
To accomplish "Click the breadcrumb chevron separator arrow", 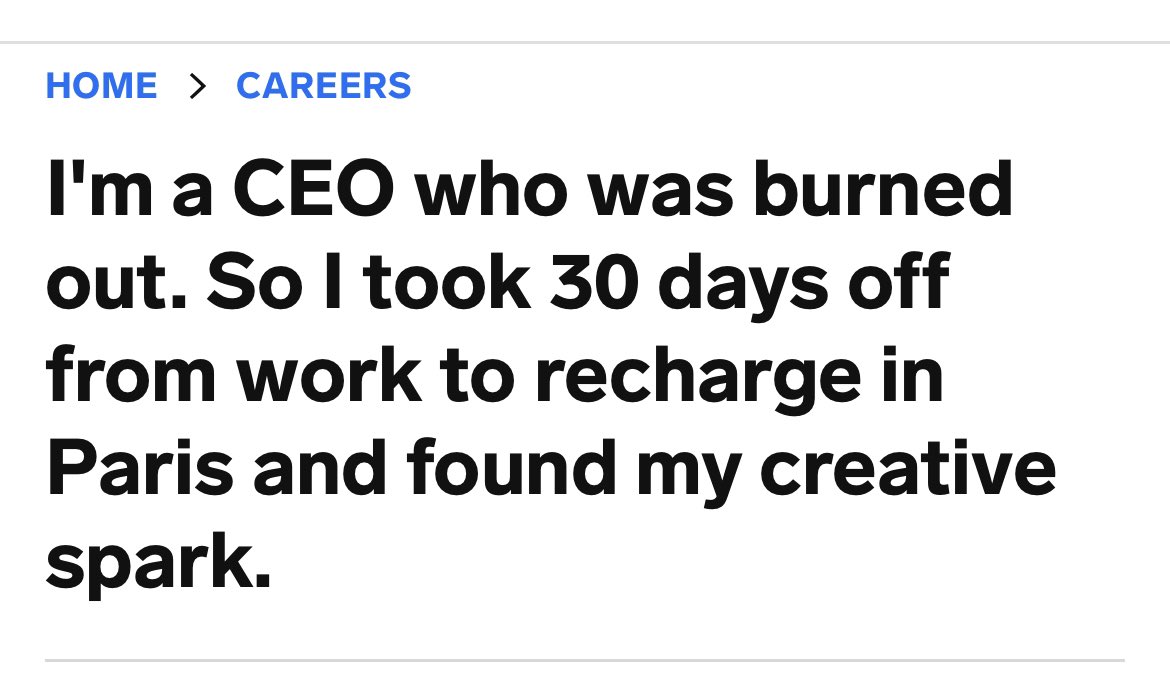I will [x=197, y=86].
